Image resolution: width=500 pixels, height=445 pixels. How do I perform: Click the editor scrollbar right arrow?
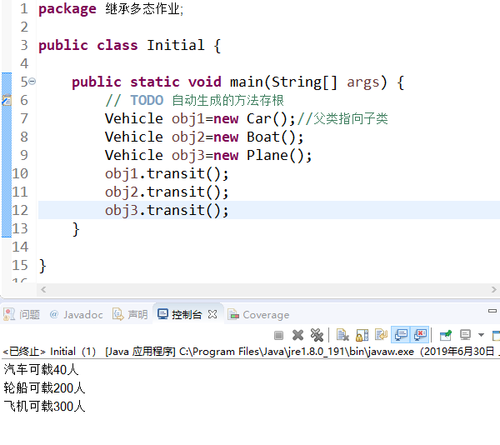click(x=494, y=290)
